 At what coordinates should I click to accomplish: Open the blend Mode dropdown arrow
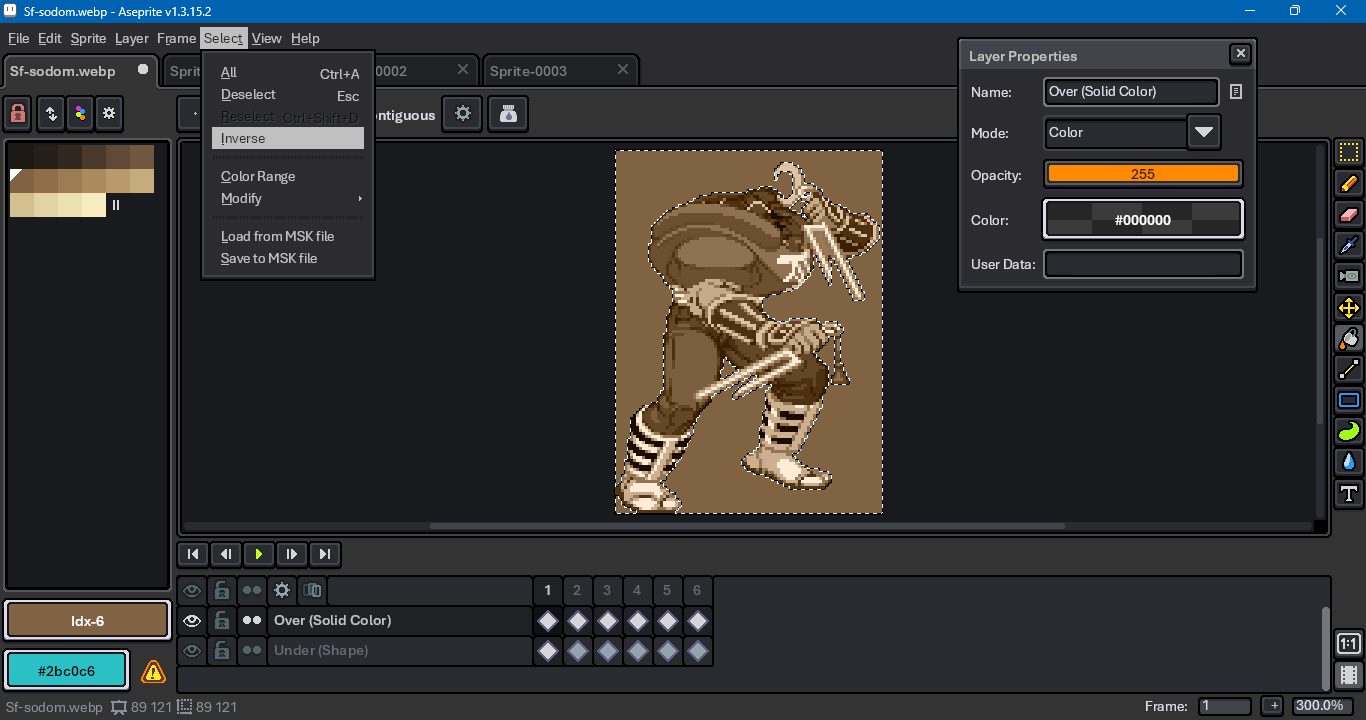point(1204,132)
